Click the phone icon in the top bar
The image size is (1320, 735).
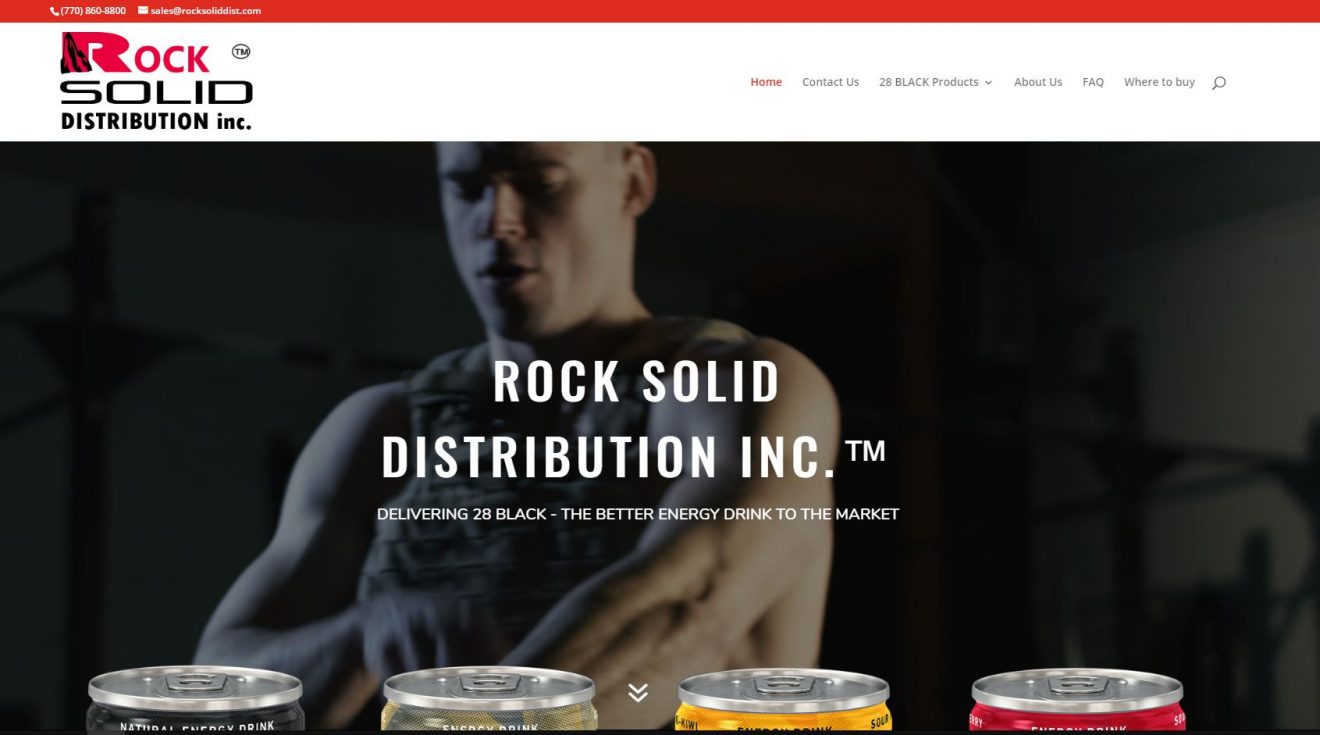(54, 11)
